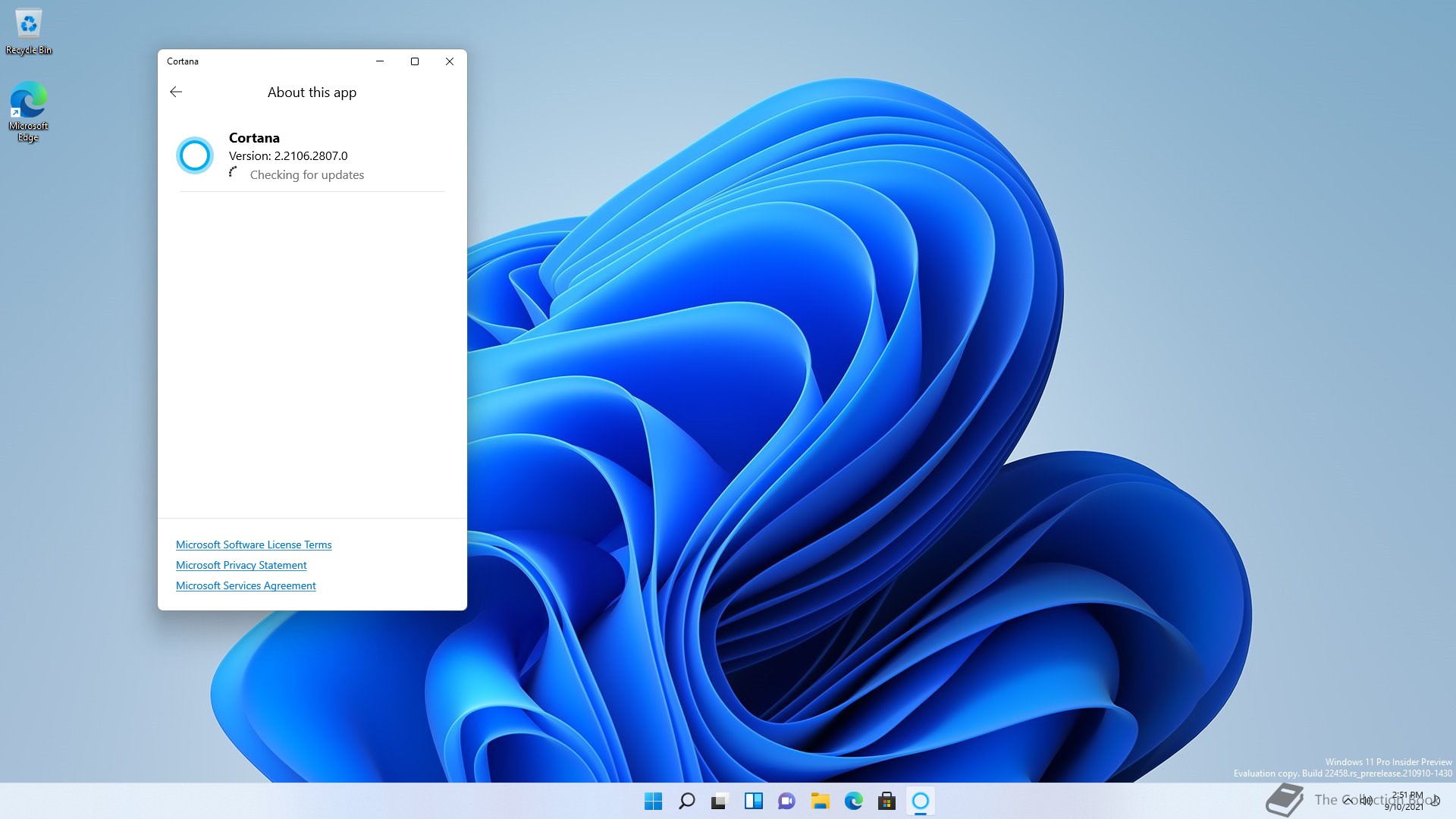Open the Recycle Bin desktop icon
The width and height of the screenshot is (1456, 819).
coord(29,33)
